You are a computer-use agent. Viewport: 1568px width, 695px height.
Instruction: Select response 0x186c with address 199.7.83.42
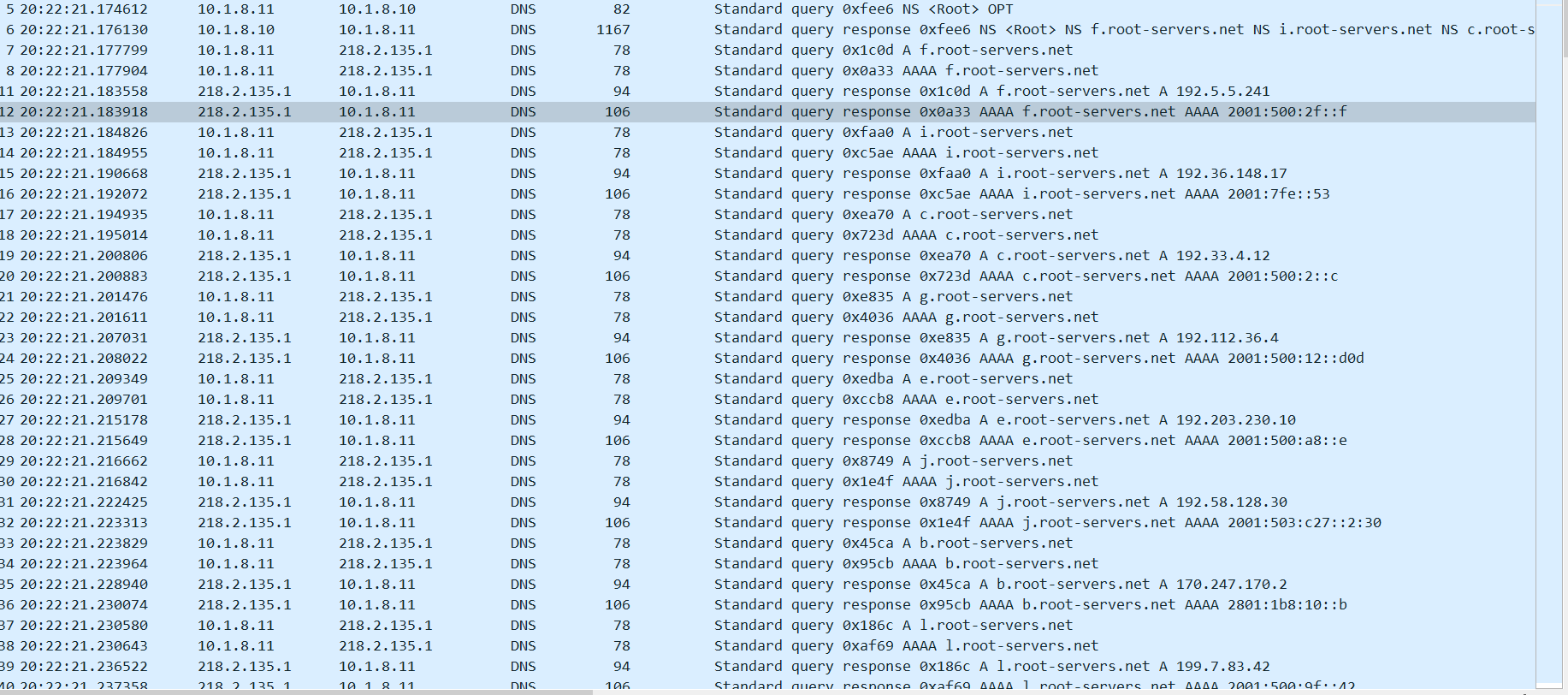coord(767,667)
